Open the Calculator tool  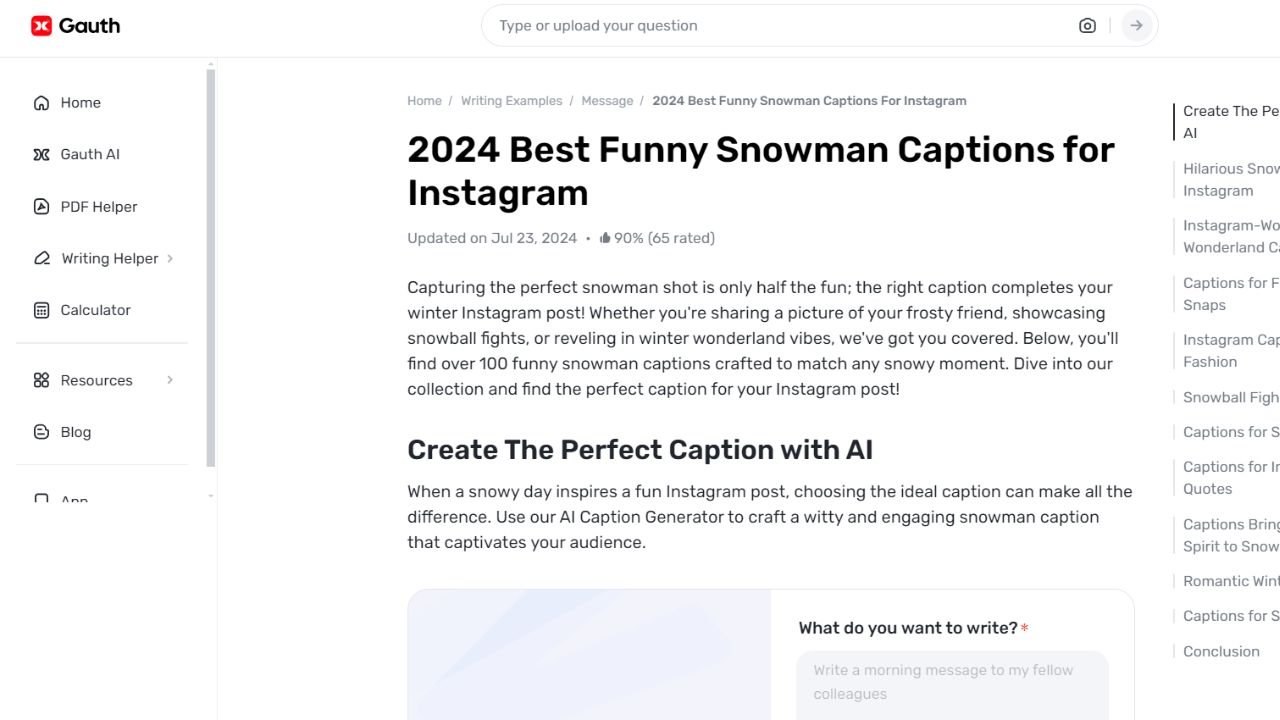click(x=95, y=310)
